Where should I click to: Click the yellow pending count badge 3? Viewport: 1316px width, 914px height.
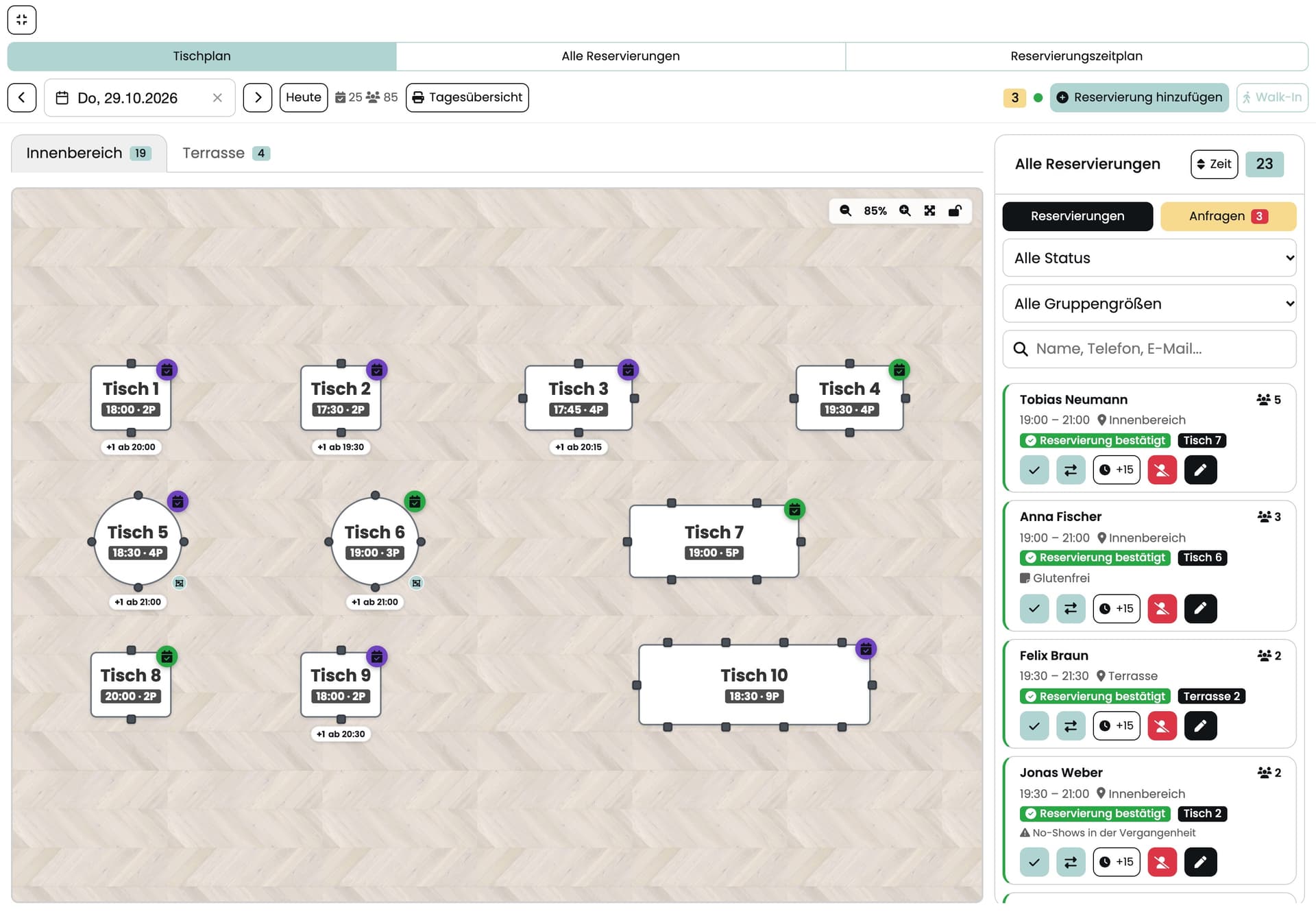click(1015, 97)
